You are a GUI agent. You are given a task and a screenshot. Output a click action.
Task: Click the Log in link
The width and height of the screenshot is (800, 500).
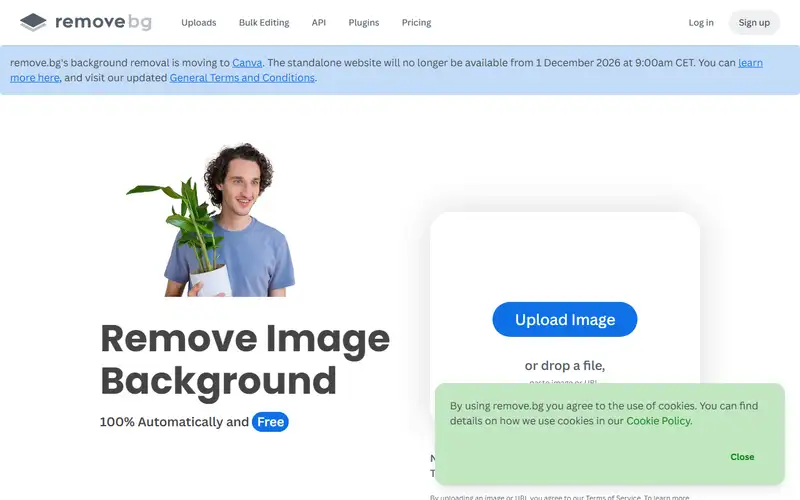coord(701,22)
